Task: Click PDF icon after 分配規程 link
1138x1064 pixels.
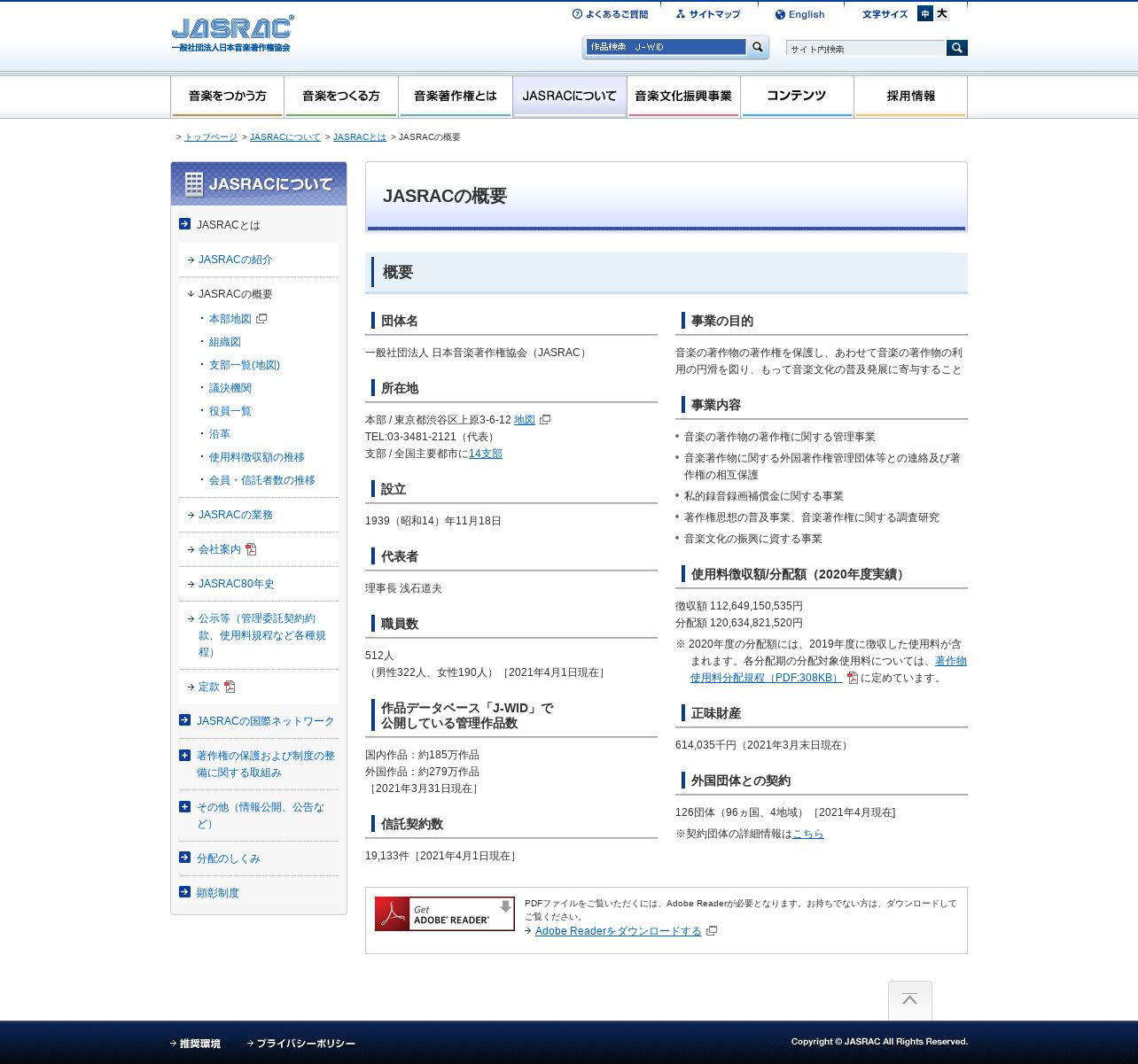Action: [x=853, y=678]
